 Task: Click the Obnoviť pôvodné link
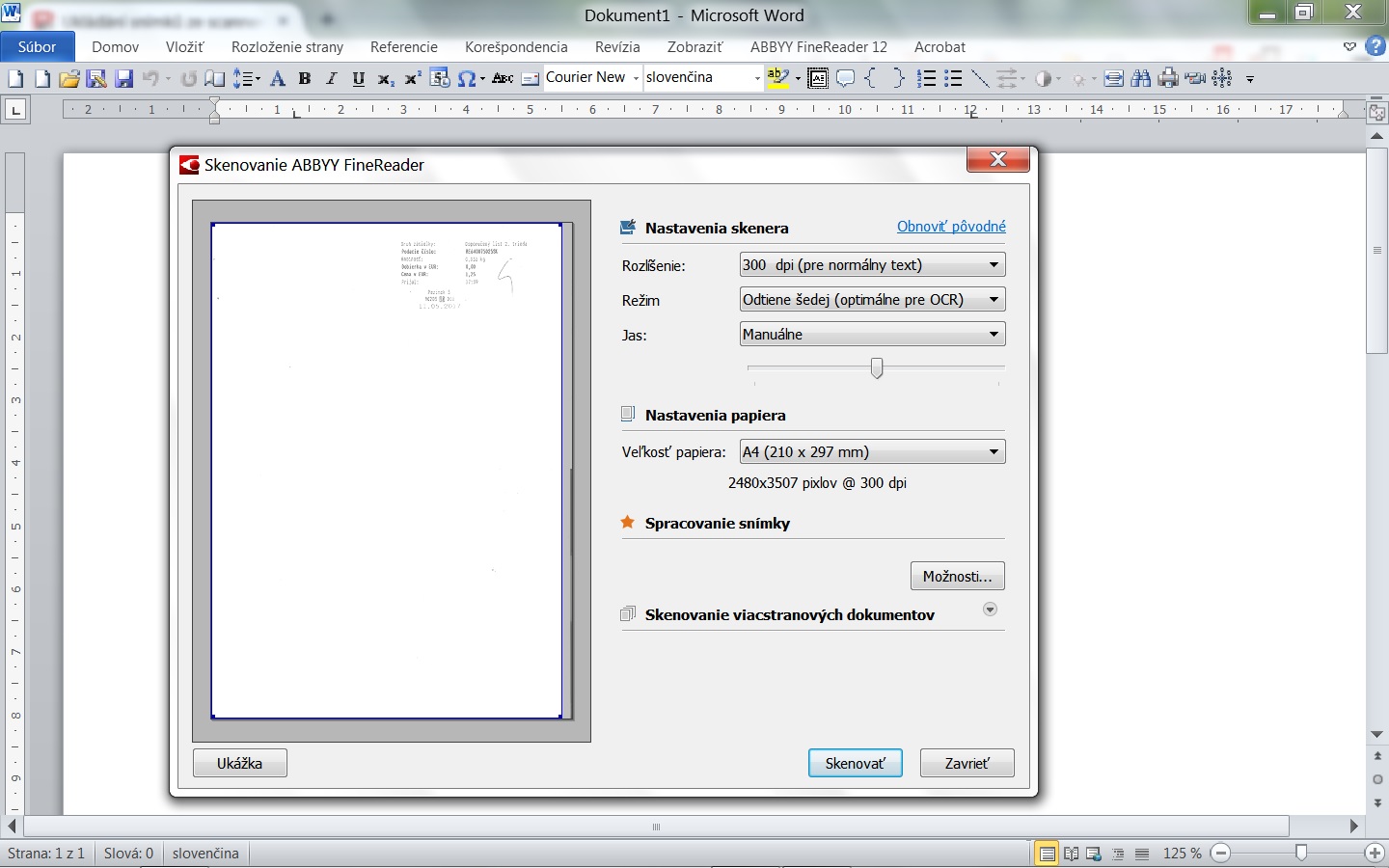(x=951, y=227)
